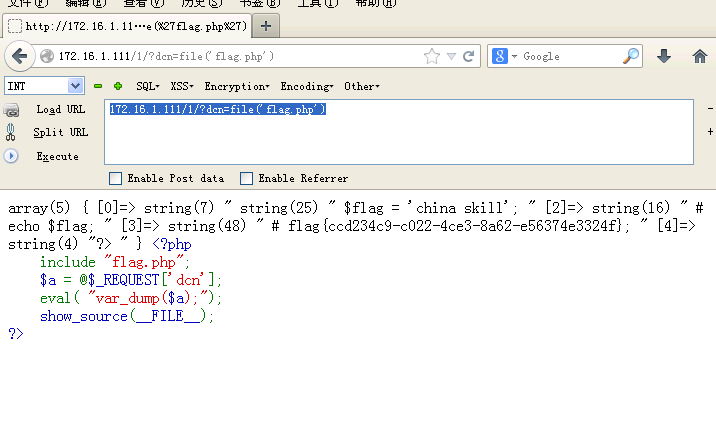Click the Execute play icon
The width and height of the screenshot is (716, 434).
pos(11,156)
